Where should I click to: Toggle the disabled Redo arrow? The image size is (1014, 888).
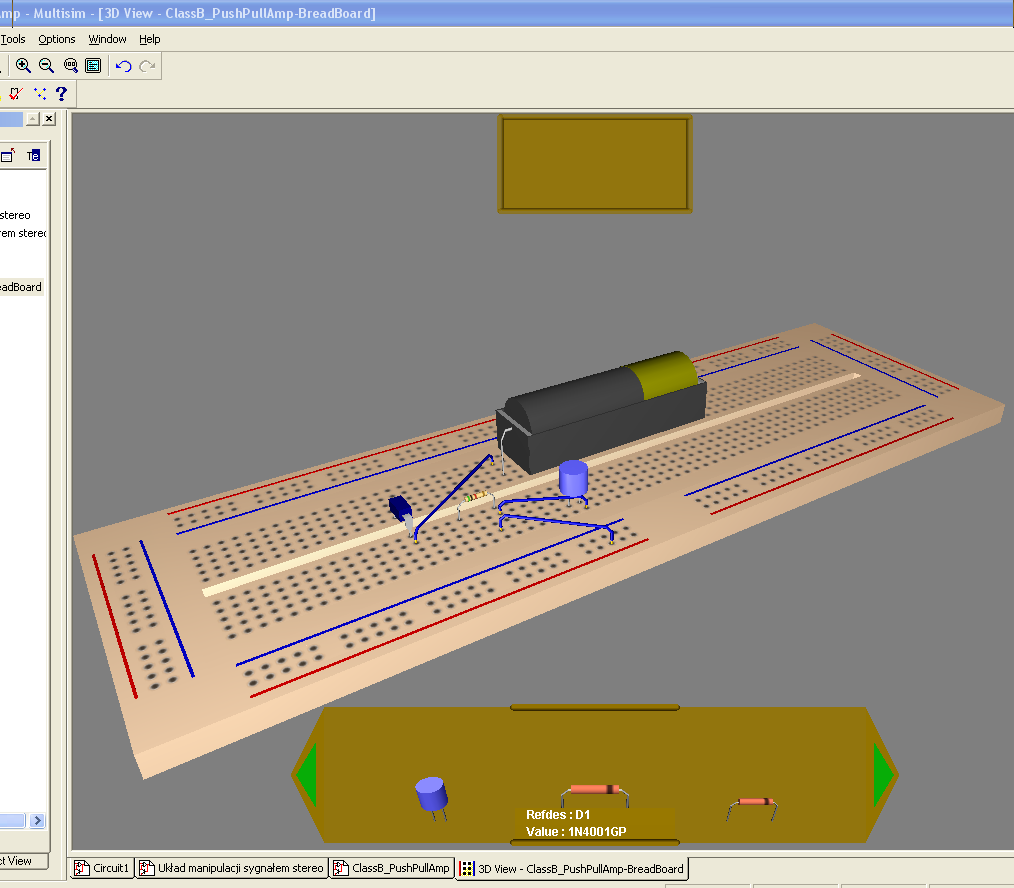point(147,65)
